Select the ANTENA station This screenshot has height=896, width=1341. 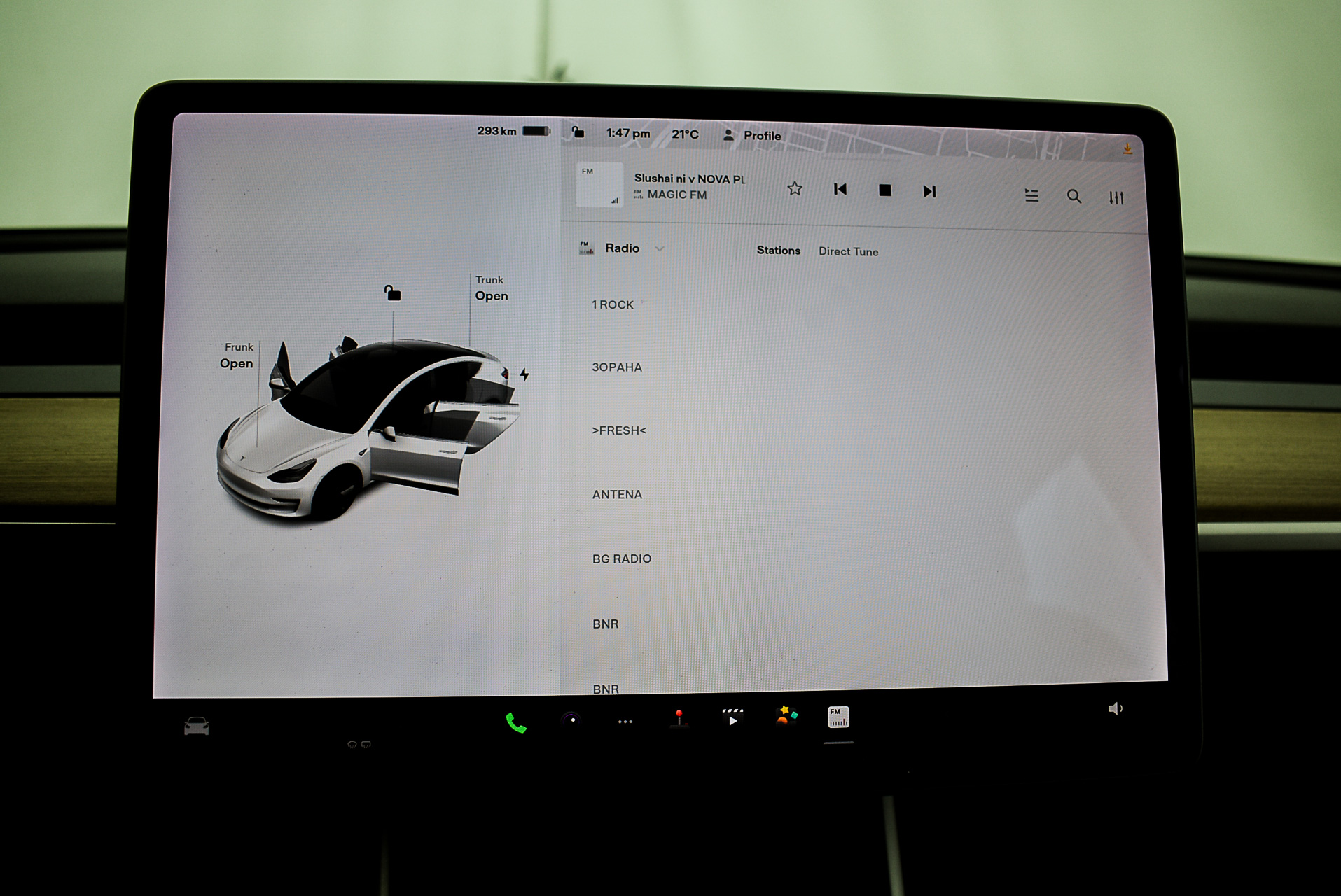(617, 494)
